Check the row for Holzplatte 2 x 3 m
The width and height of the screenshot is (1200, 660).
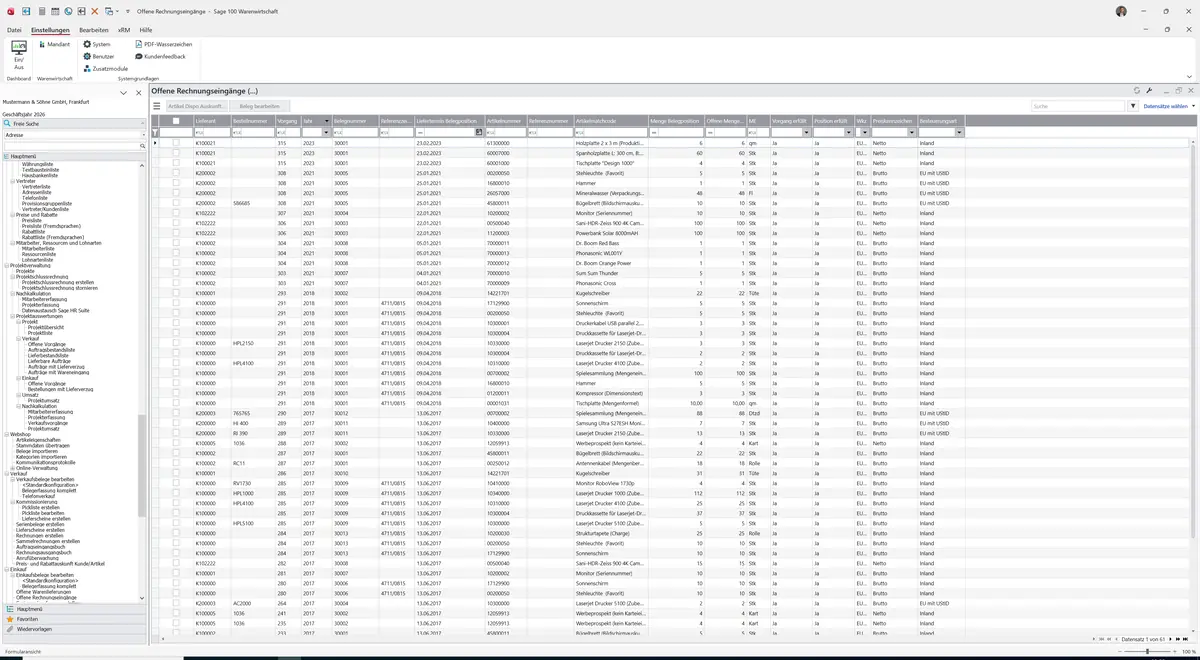point(176,143)
